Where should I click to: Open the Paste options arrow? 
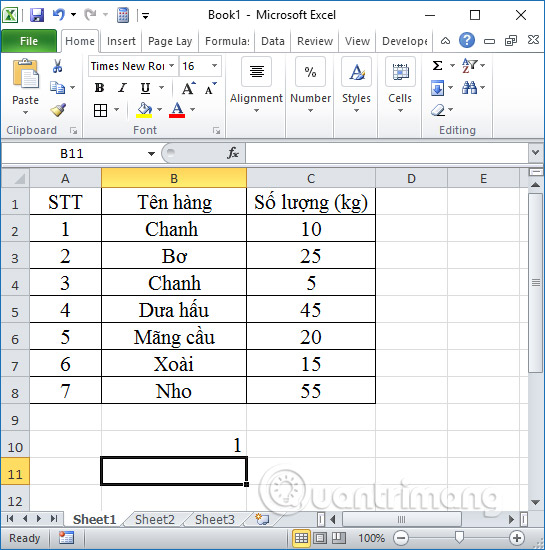[25, 113]
